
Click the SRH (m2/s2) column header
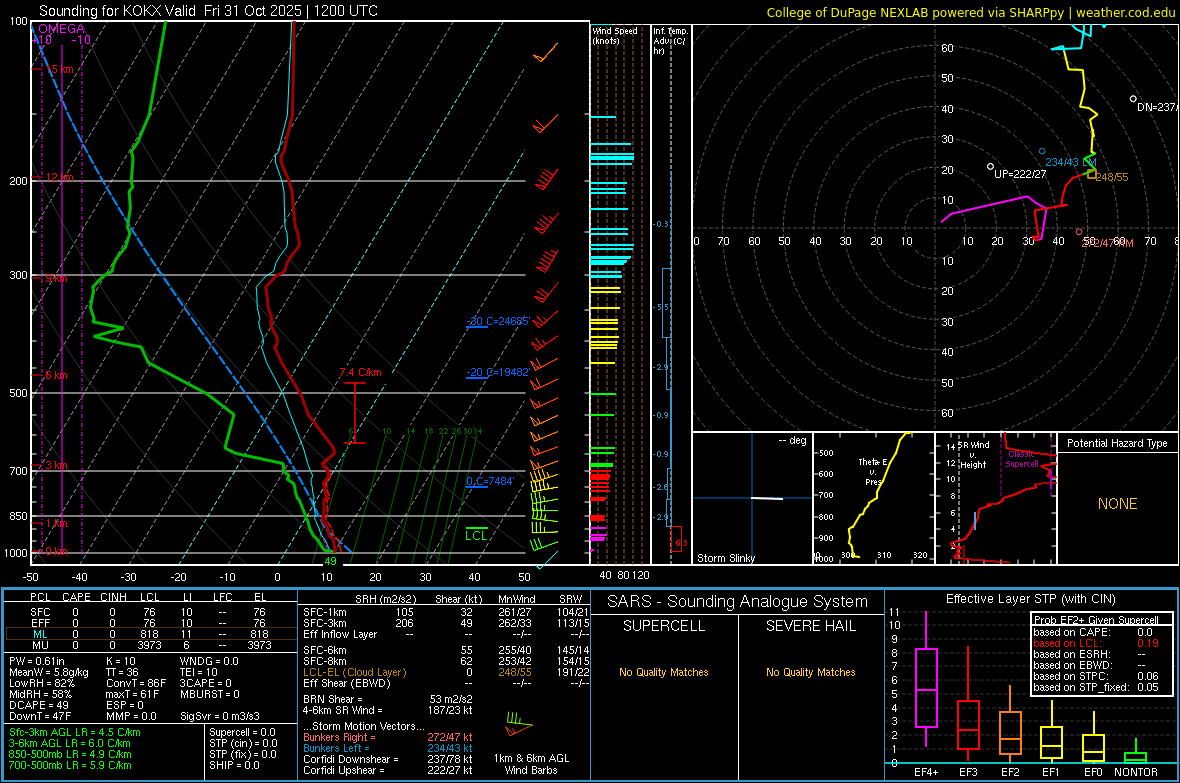[385, 599]
